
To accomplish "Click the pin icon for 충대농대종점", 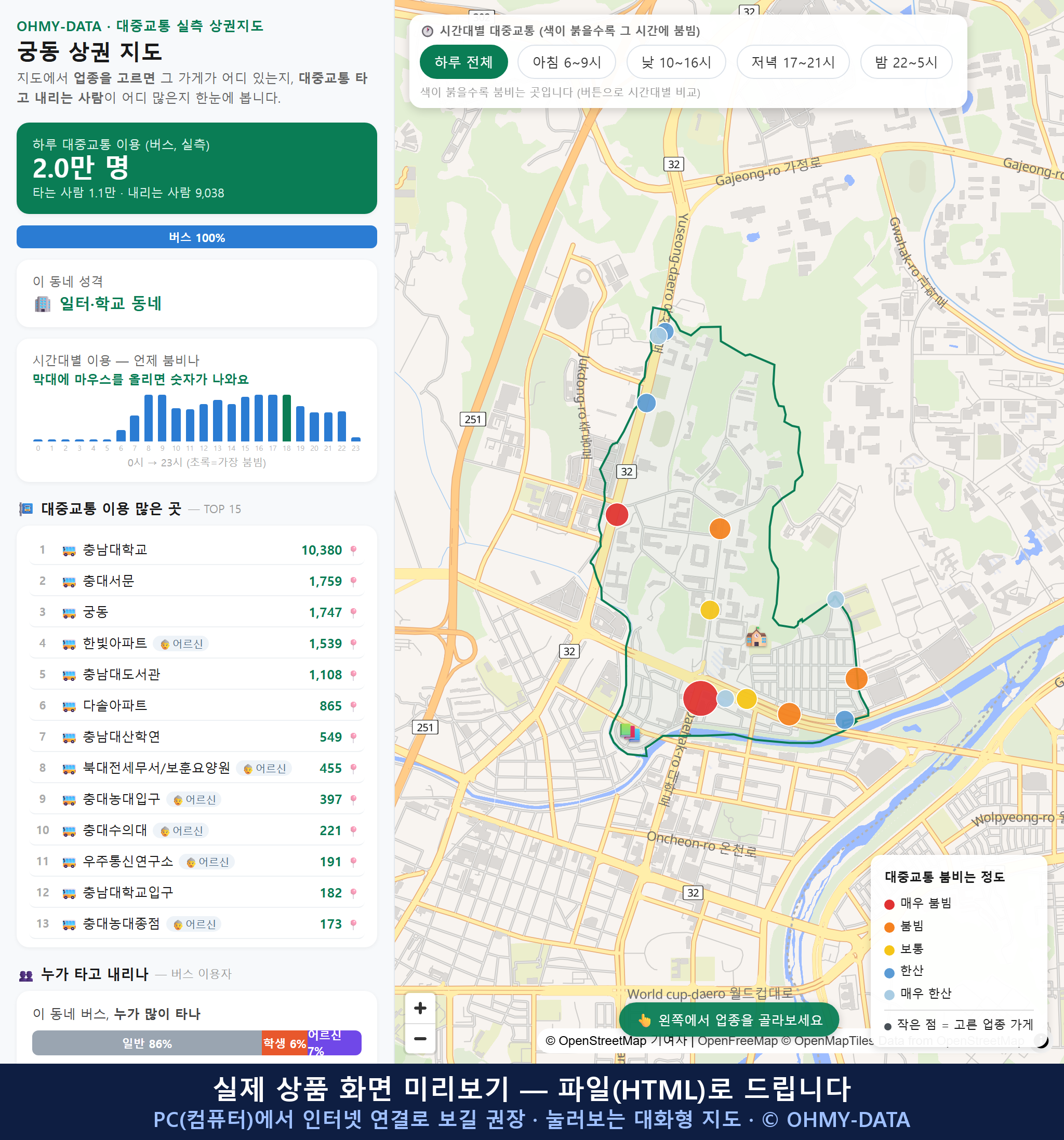I will [x=353, y=924].
